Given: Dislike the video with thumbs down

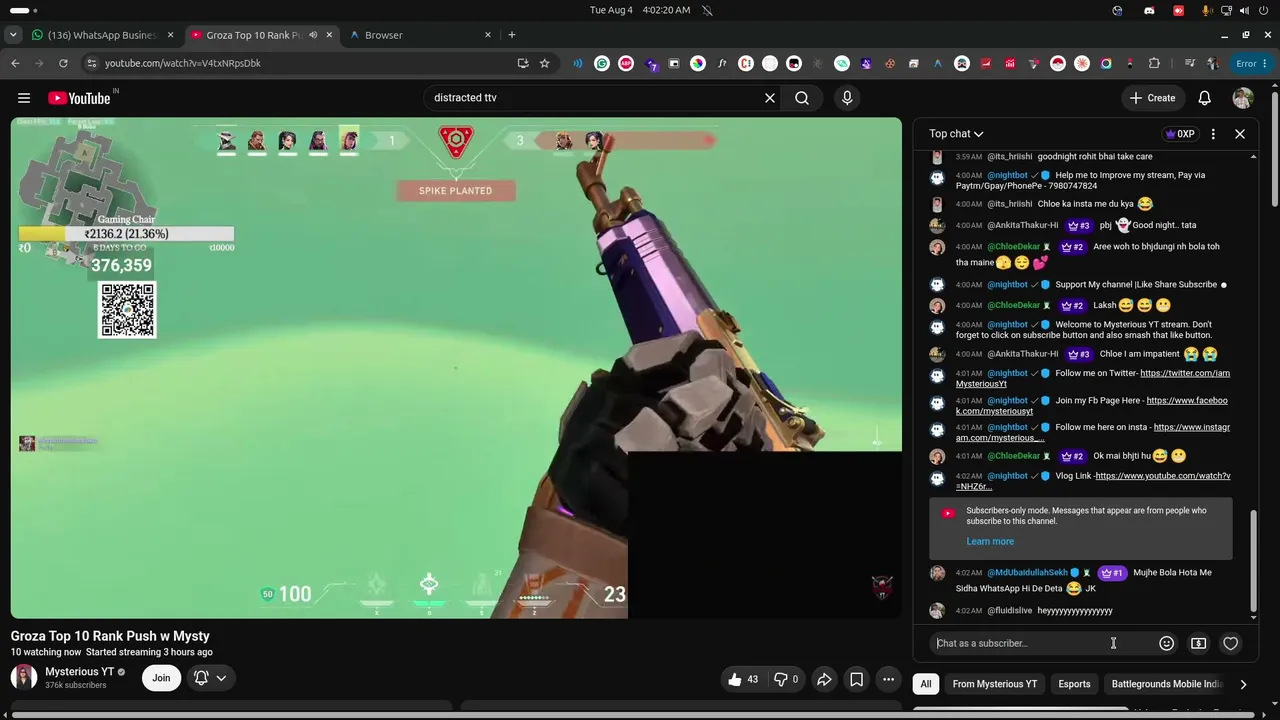Looking at the screenshot, I should [x=787, y=679].
